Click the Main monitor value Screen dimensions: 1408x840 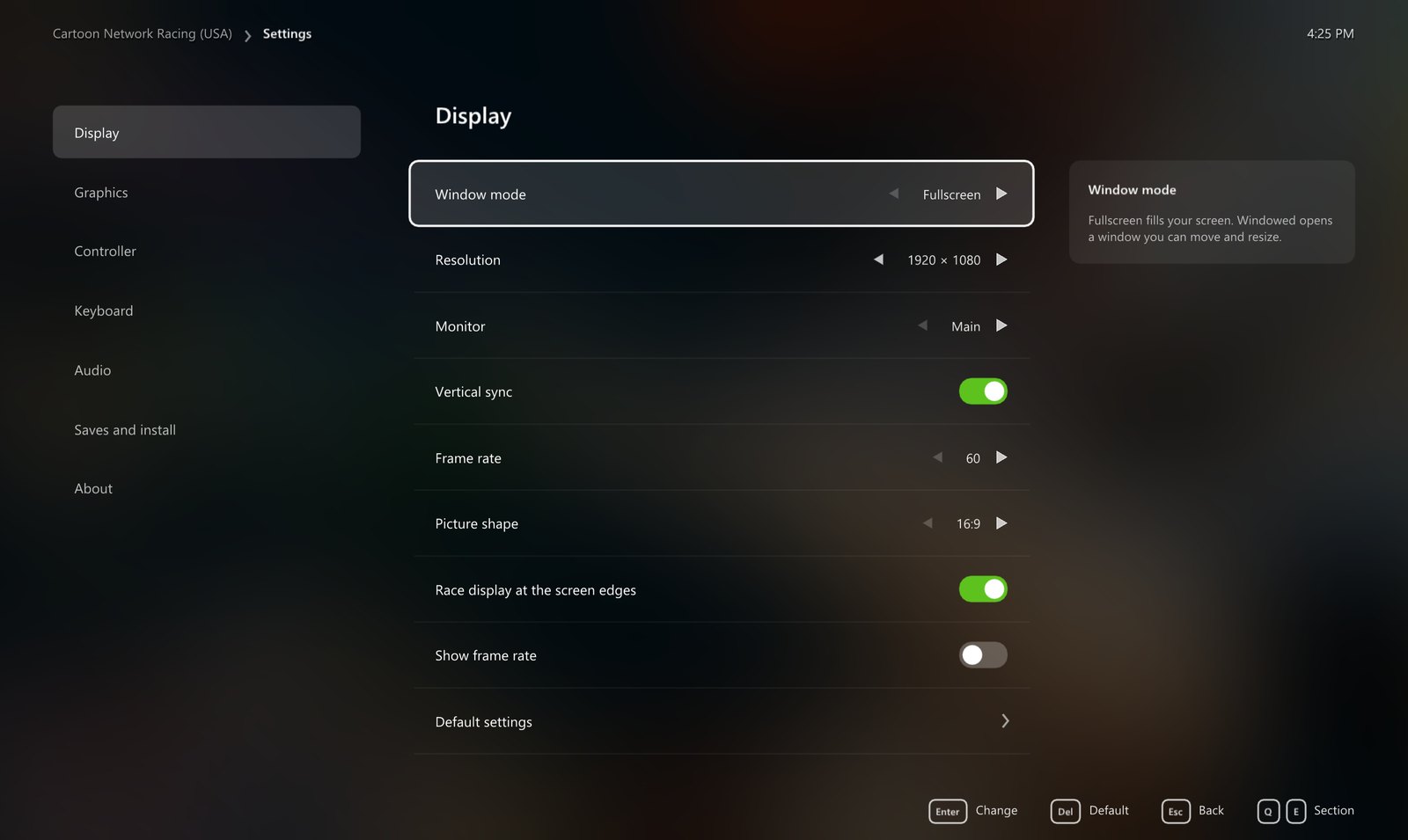pos(965,326)
